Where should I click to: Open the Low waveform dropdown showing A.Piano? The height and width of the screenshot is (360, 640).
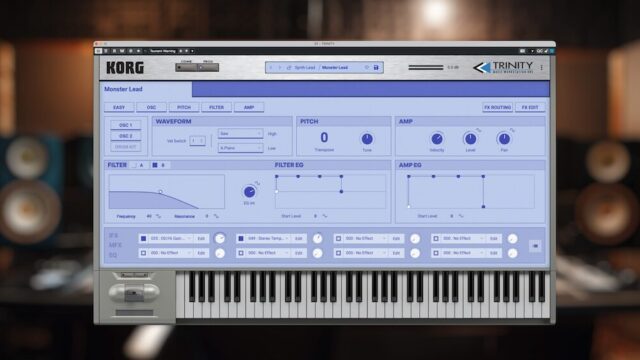(x=240, y=148)
